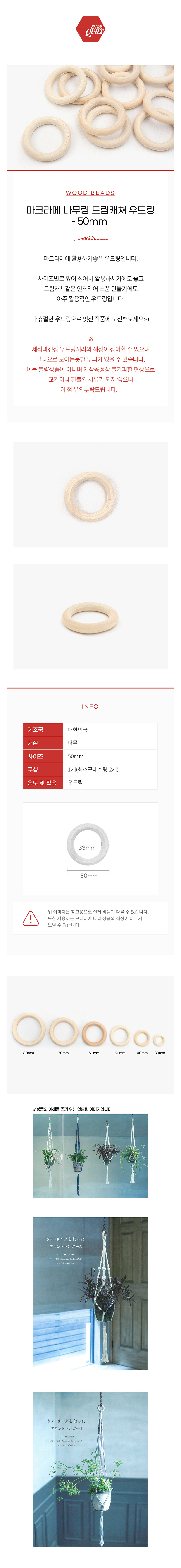Click the tilted side-view ring photo

90,616
